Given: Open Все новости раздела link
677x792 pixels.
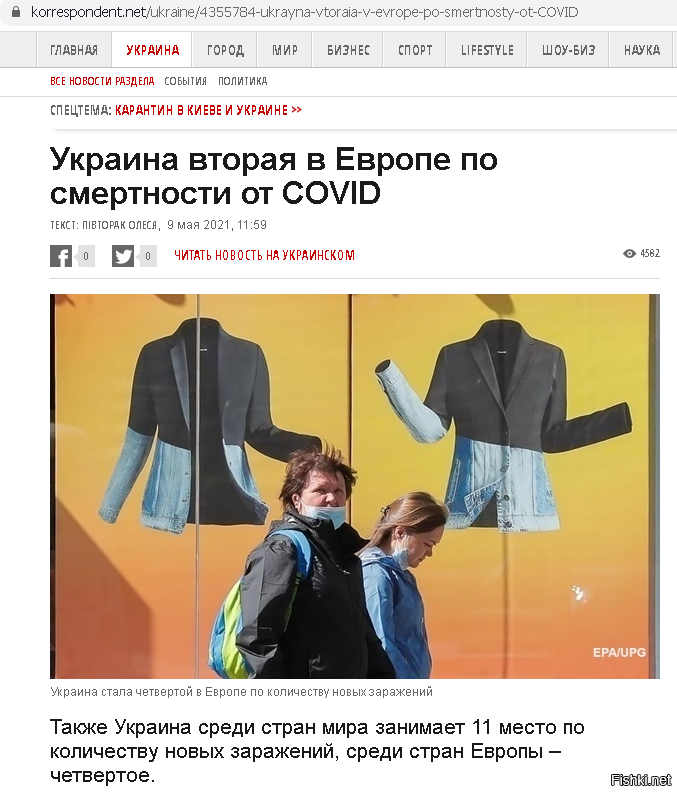Looking at the screenshot, I should (102, 81).
